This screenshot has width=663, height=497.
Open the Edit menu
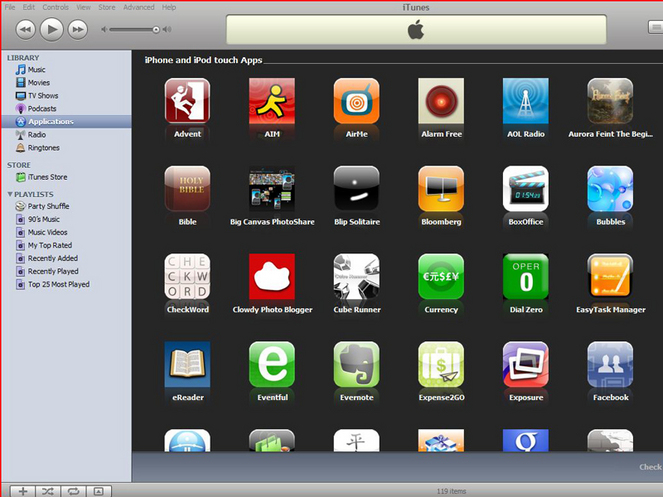(29, 7)
